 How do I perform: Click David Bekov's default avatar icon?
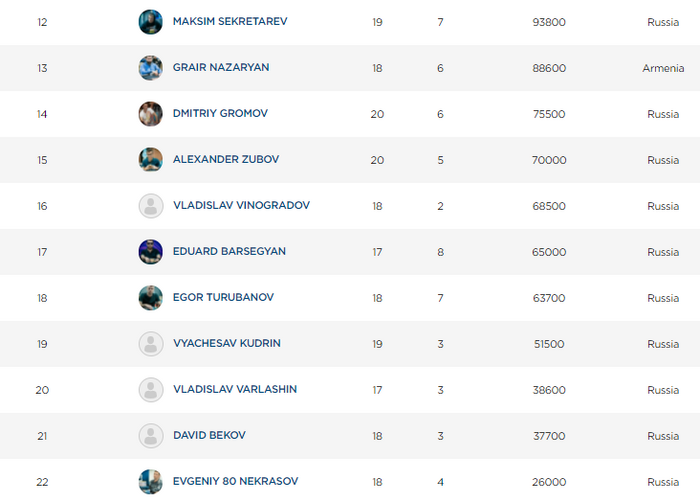[150, 436]
